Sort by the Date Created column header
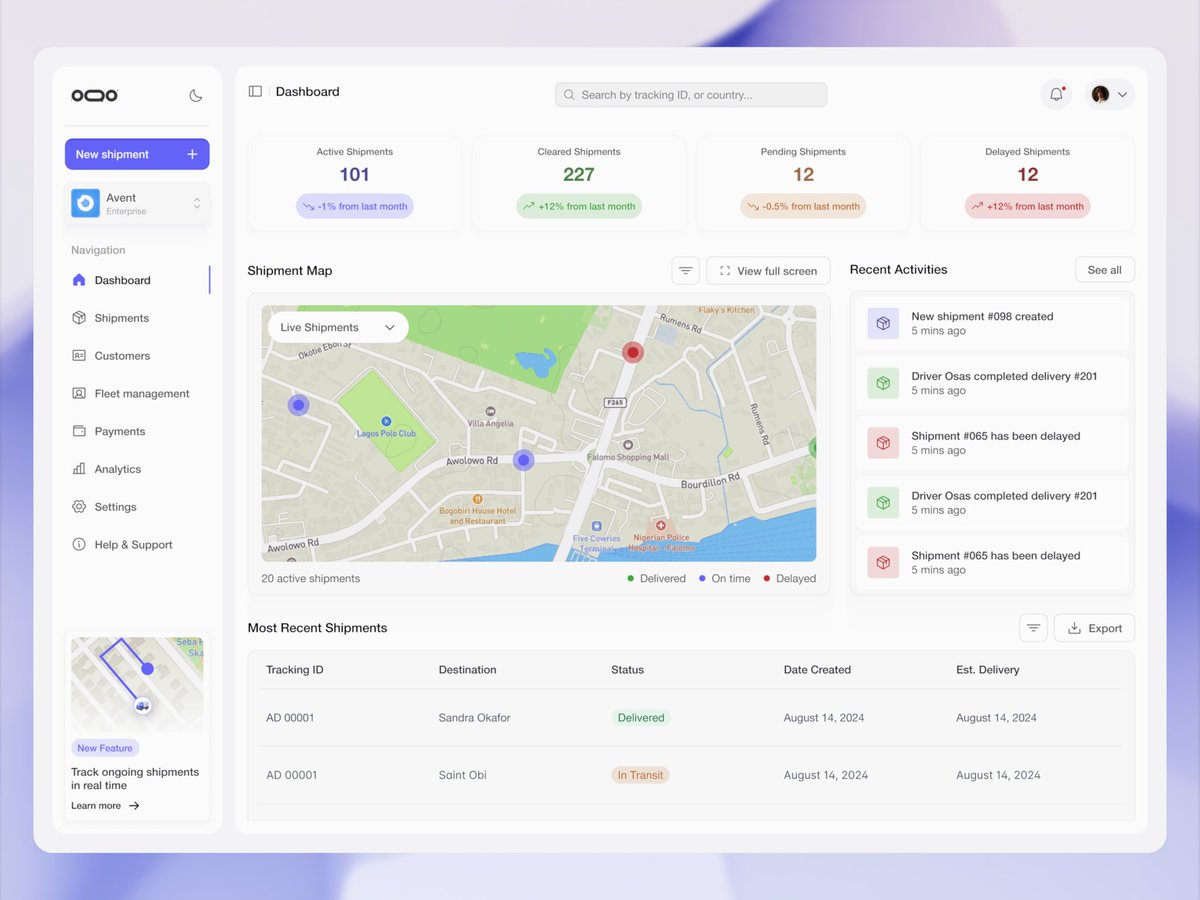The width and height of the screenshot is (1200, 900). 817,670
